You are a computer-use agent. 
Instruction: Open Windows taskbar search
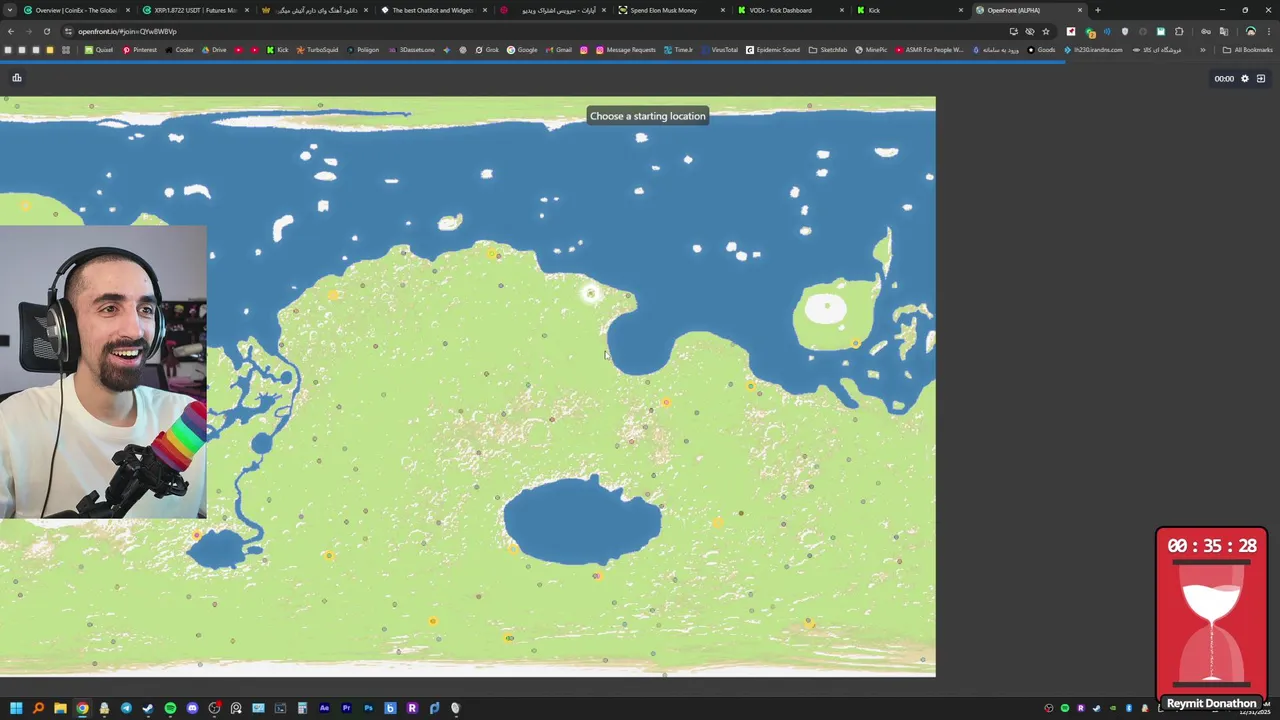pos(38,708)
